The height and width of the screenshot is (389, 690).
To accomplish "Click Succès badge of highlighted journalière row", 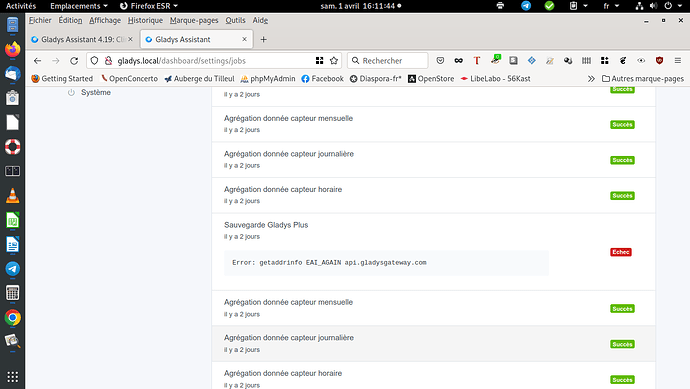I will coord(622,344).
